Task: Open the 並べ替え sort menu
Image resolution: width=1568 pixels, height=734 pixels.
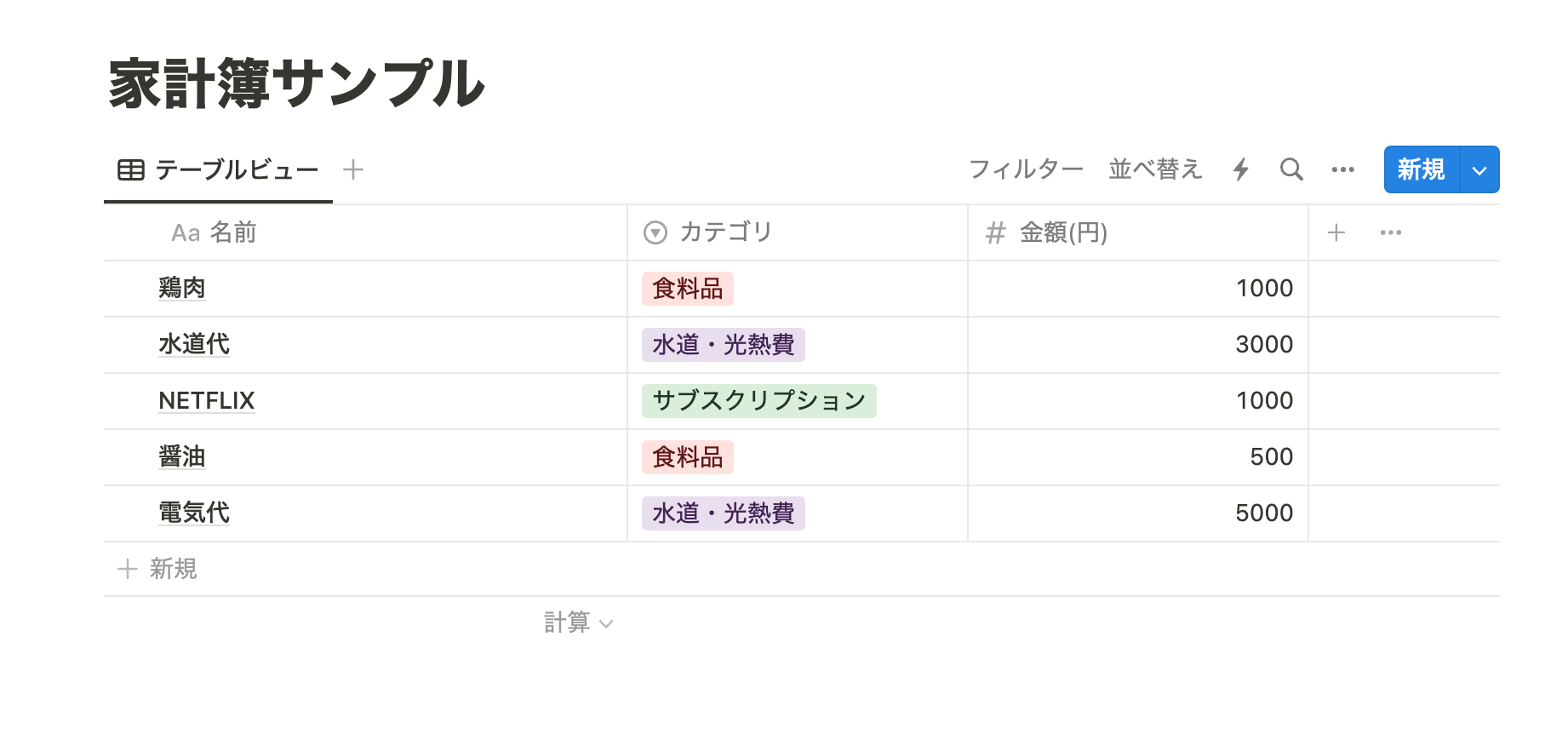Action: [1155, 169]
